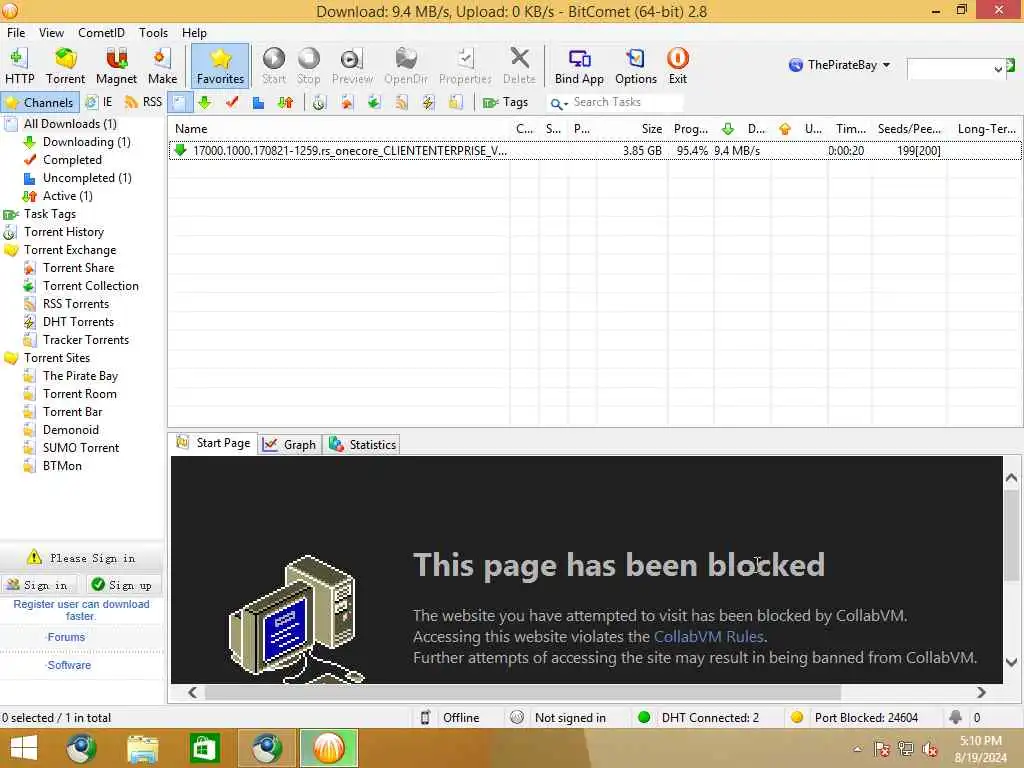The height and width of the screenshot is (768, 1024).
Task: Open the Make torrent tool
Action: point(162,67)
